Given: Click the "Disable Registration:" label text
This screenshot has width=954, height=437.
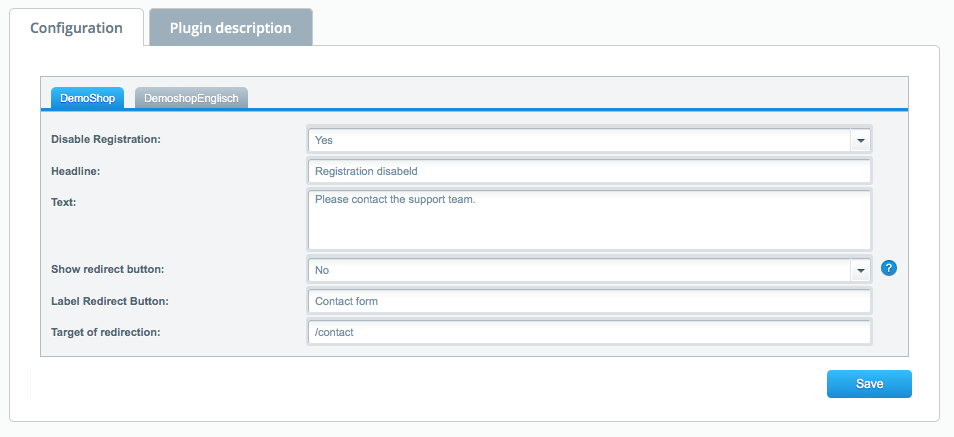Looking at the screenshot, I should (x=106, y=140).
